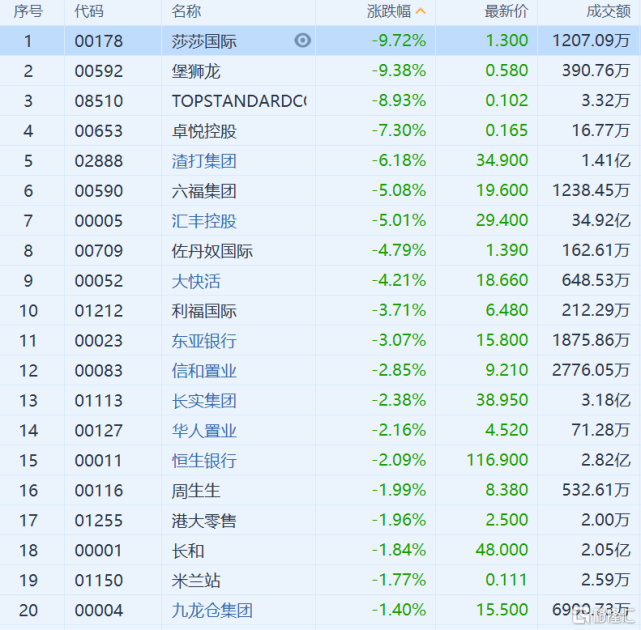Click the watch eye icon beside 莎莎国际
641x630 pixels.
click(x=303, y=40)
